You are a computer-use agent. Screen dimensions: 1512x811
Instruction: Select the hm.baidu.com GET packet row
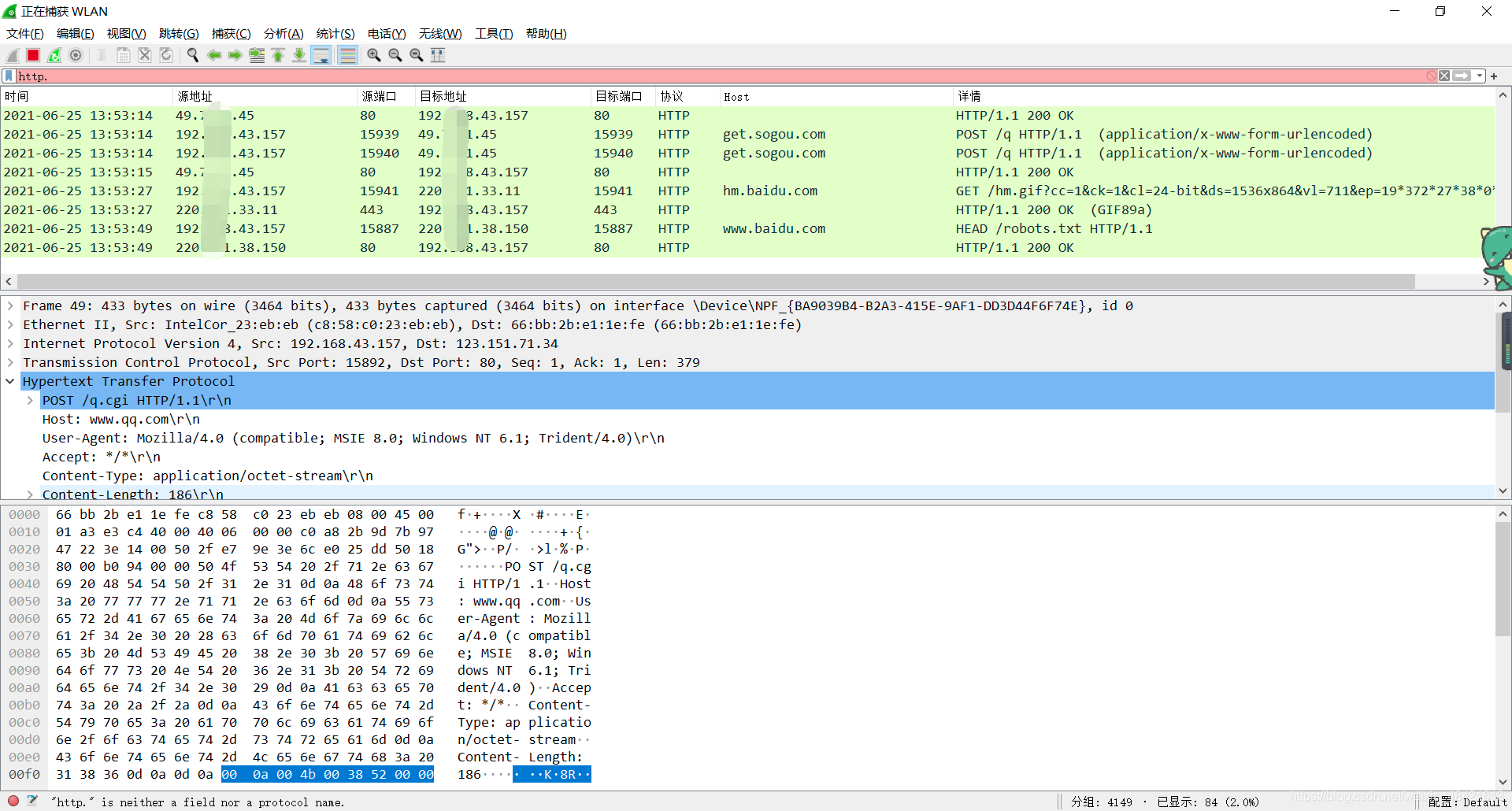[x=747, y=191]
